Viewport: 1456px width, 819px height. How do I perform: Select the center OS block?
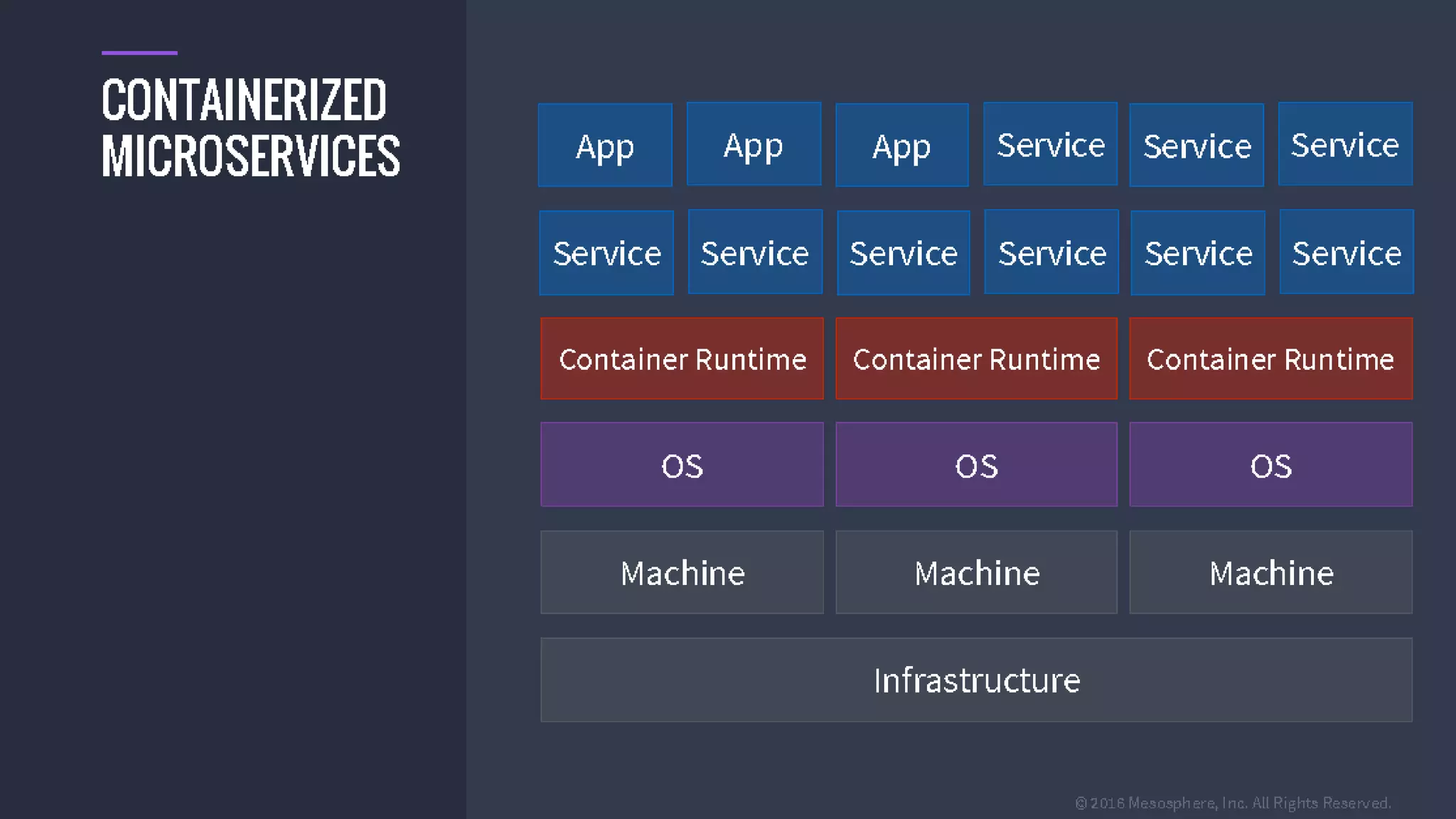[x=976, y=465]
